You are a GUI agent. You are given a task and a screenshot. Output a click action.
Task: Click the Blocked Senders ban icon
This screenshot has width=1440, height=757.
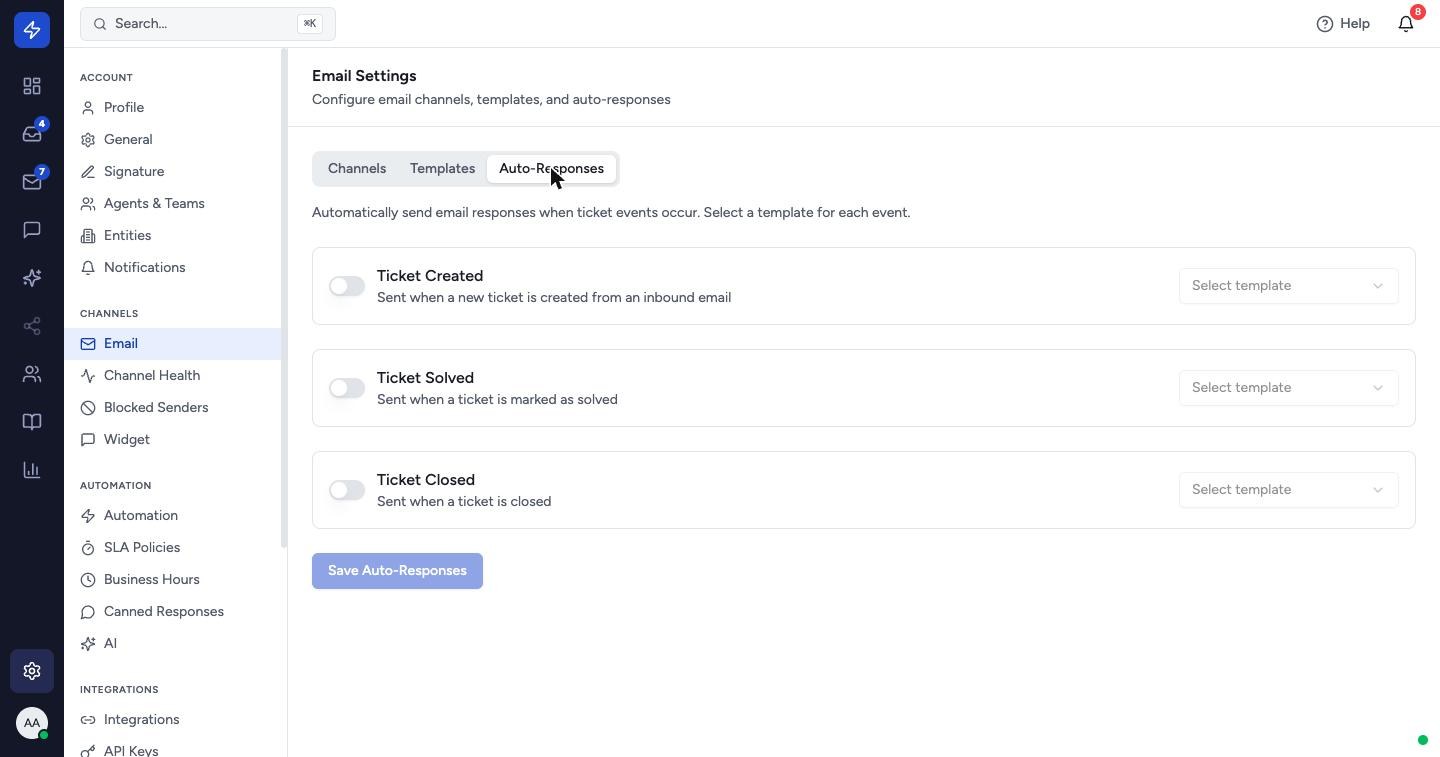(x=88, y=407)
